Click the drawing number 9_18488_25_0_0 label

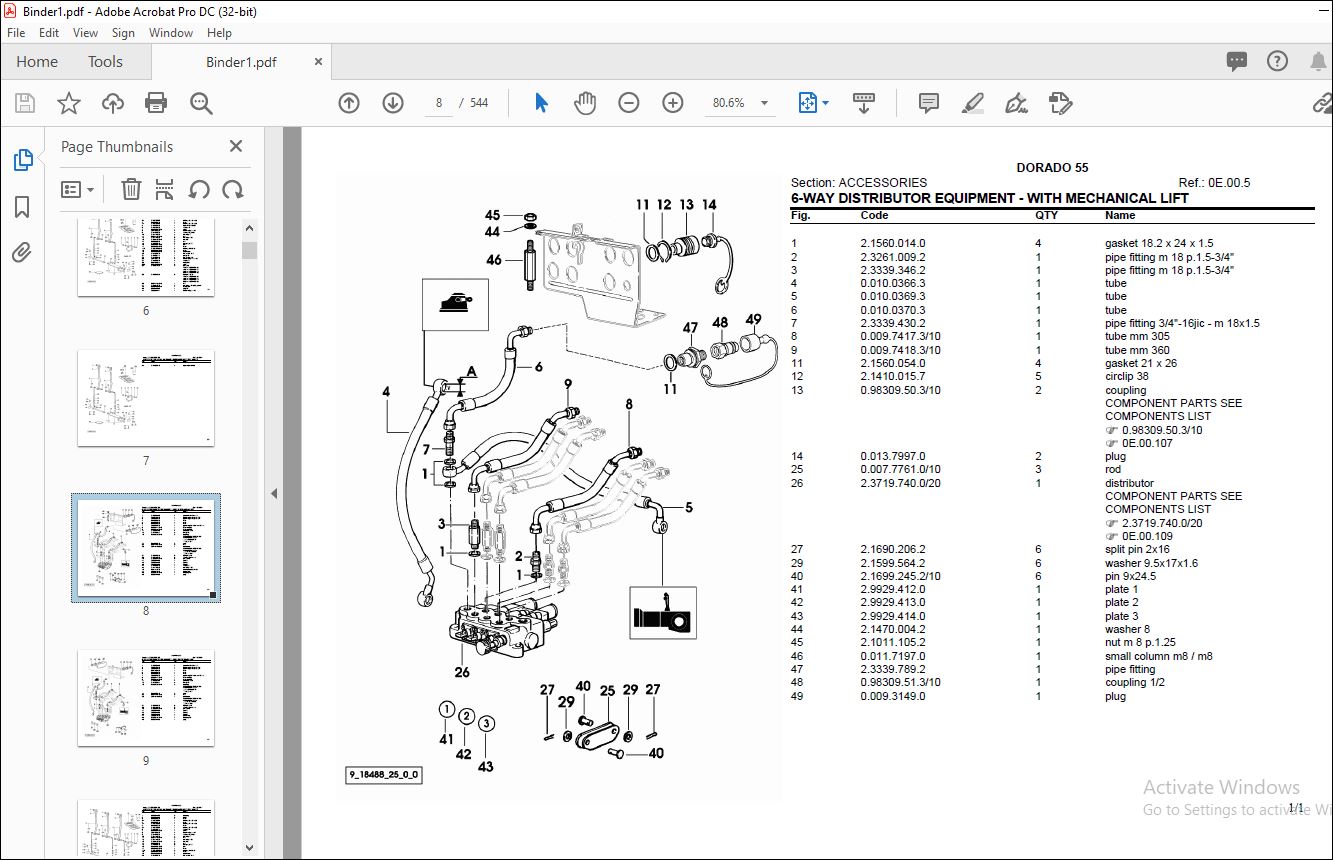[x=384, y=775]
